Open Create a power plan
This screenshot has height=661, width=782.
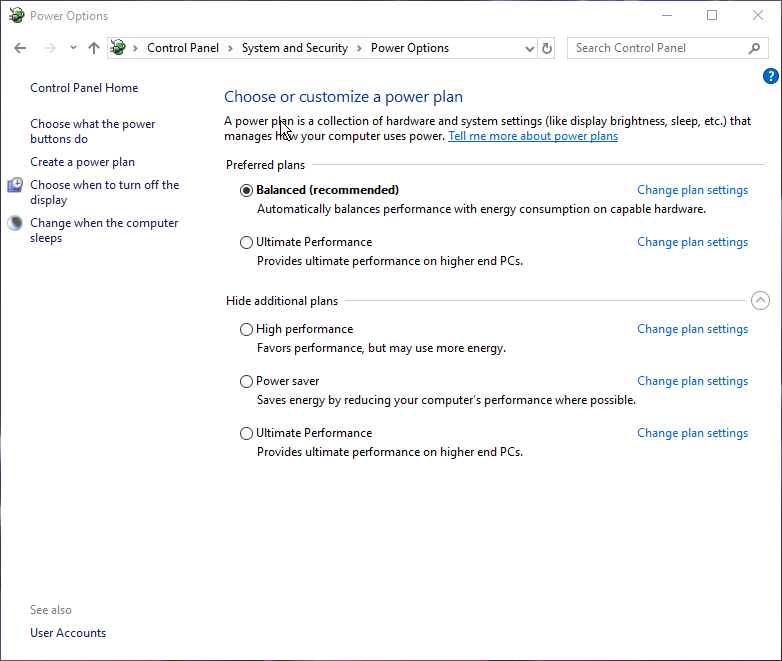click(82, 162)
